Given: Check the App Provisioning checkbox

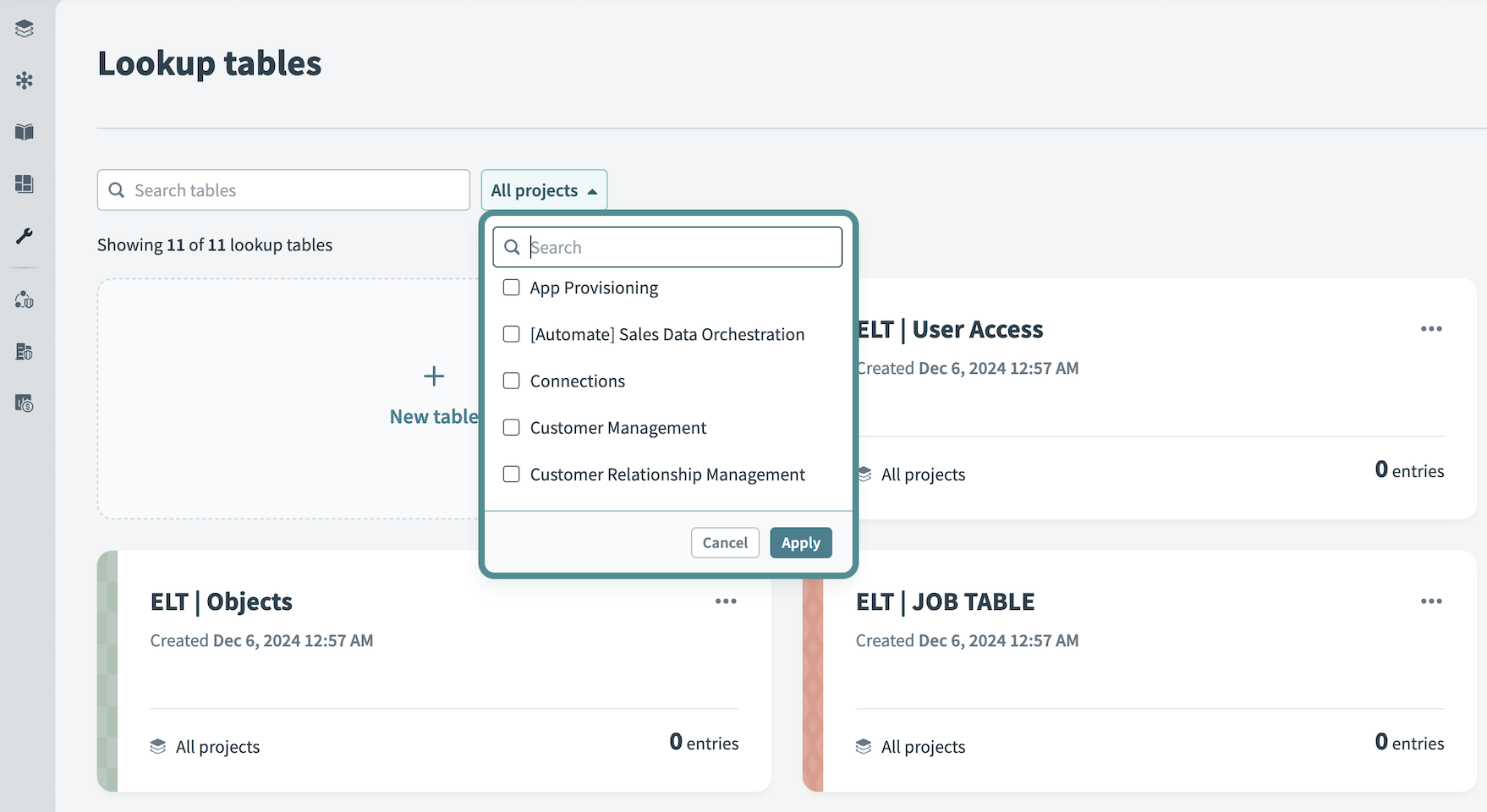Looking at the screenshot, I should (511, 288).
